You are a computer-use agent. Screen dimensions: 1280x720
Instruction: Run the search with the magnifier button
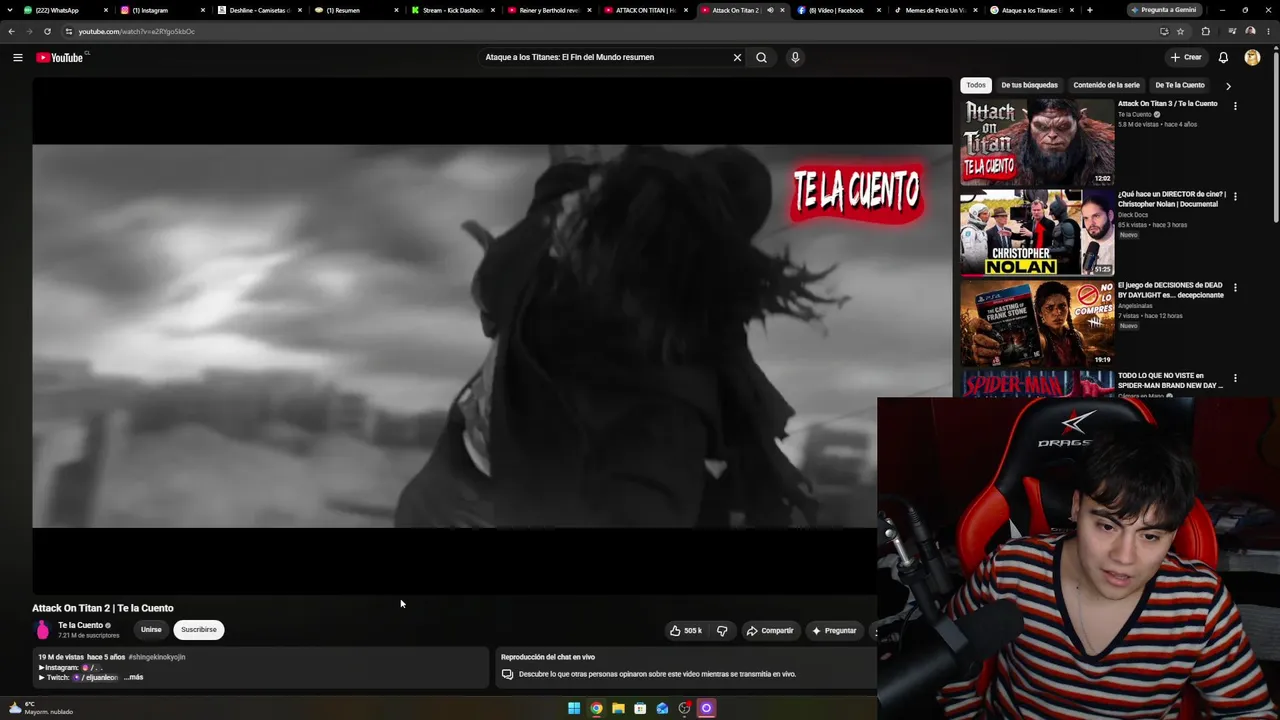[x=762, y=58]
